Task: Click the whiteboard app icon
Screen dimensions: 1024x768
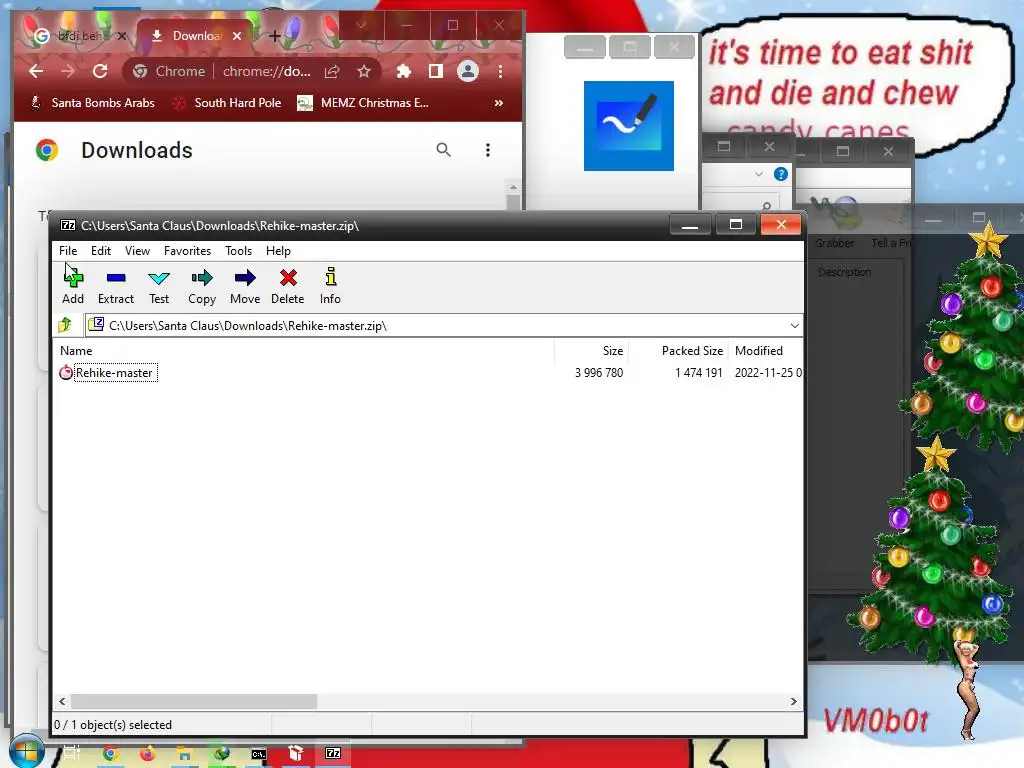Action: coord(628,125)
